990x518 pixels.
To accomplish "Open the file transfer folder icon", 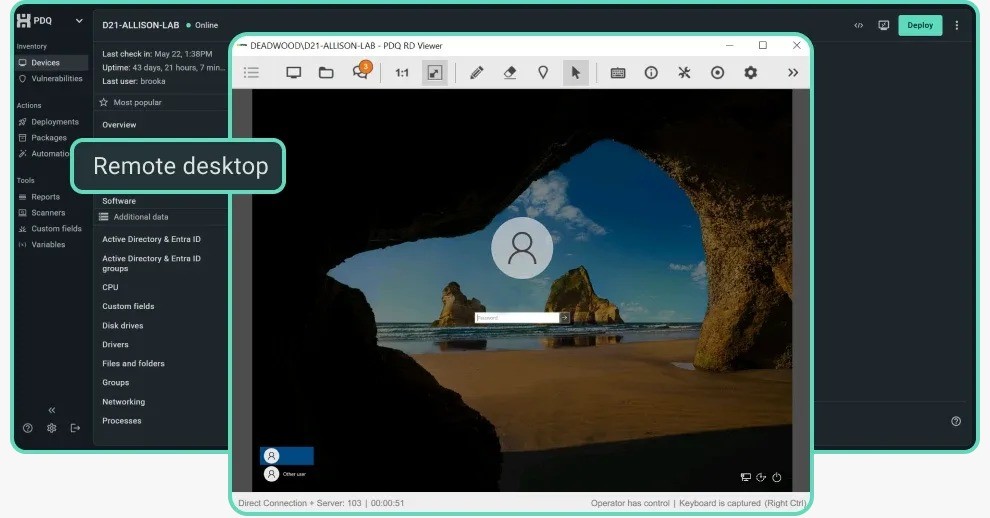I will (x=326, y=73).
